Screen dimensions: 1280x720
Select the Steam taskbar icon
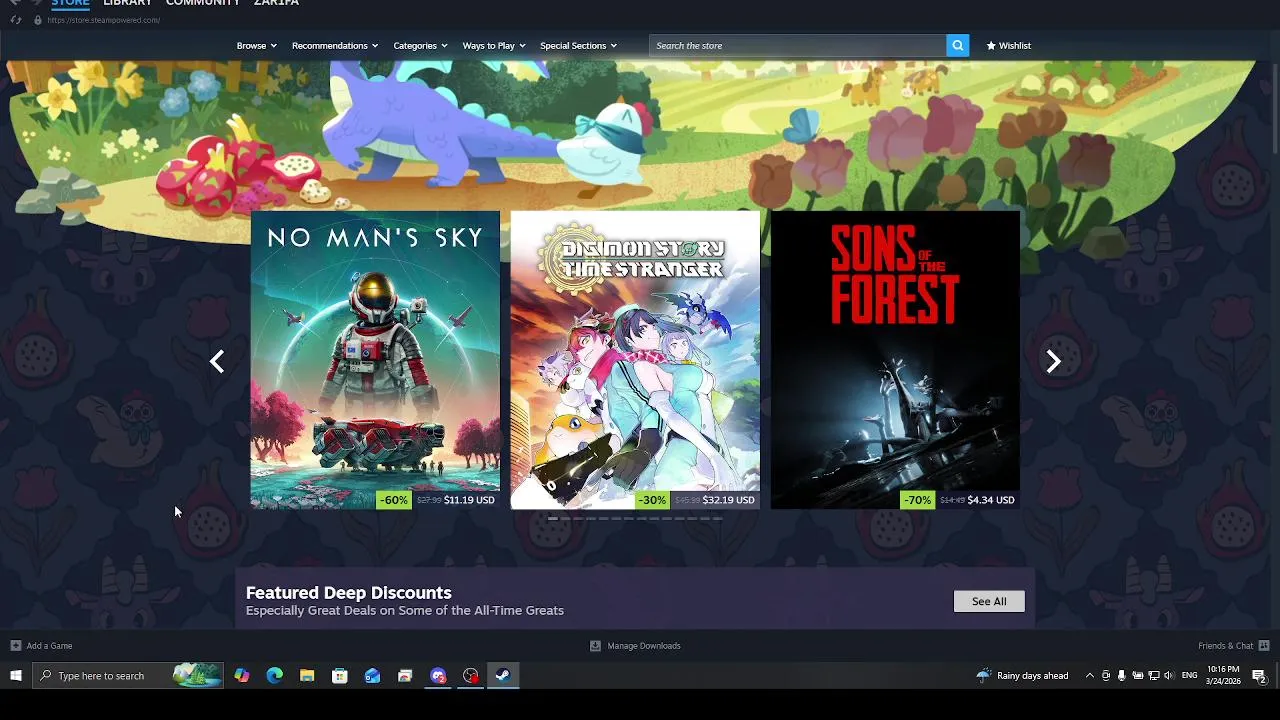point(503,676)
